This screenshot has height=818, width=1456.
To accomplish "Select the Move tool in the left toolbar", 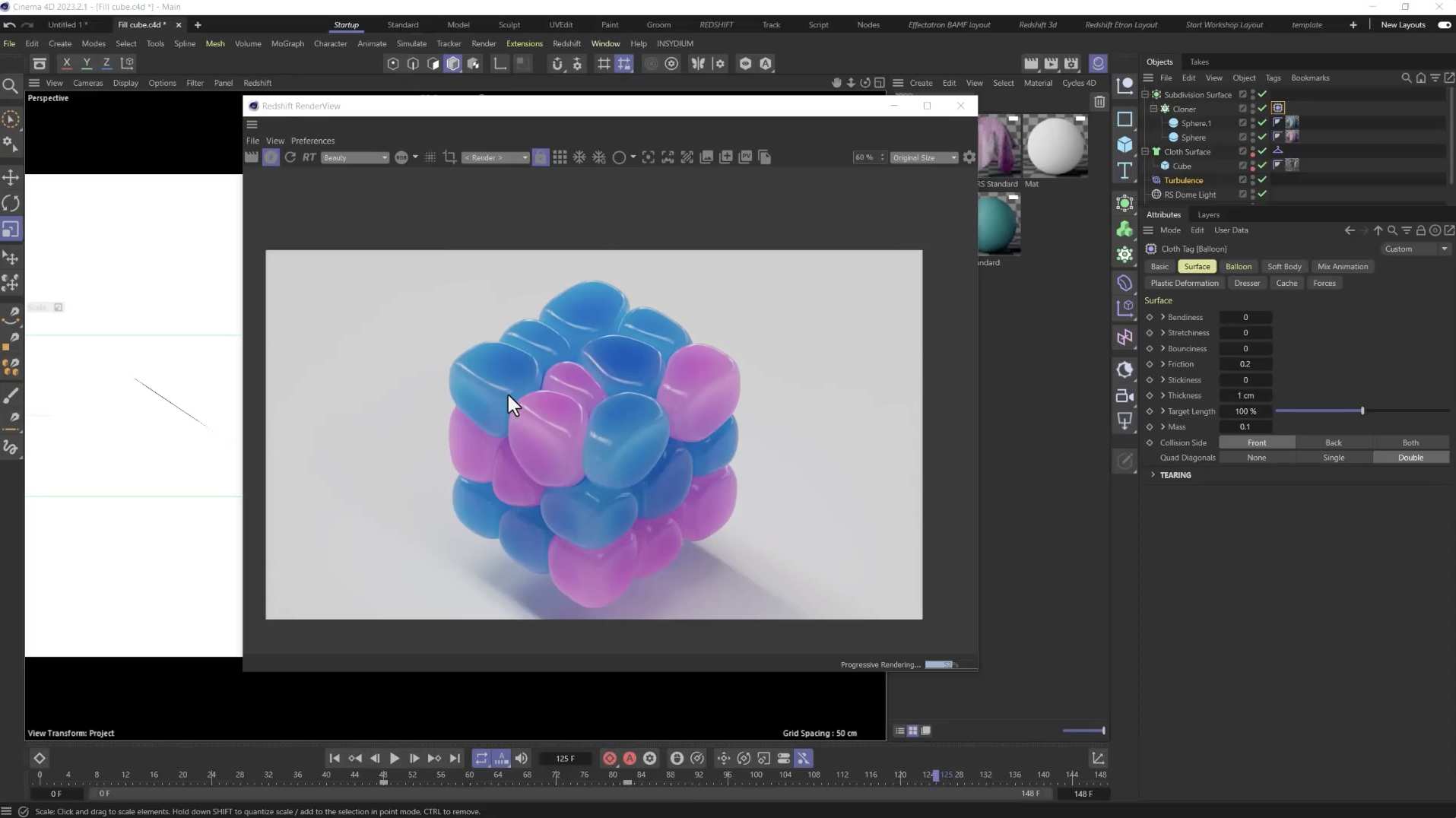I will tap(12, 176).
